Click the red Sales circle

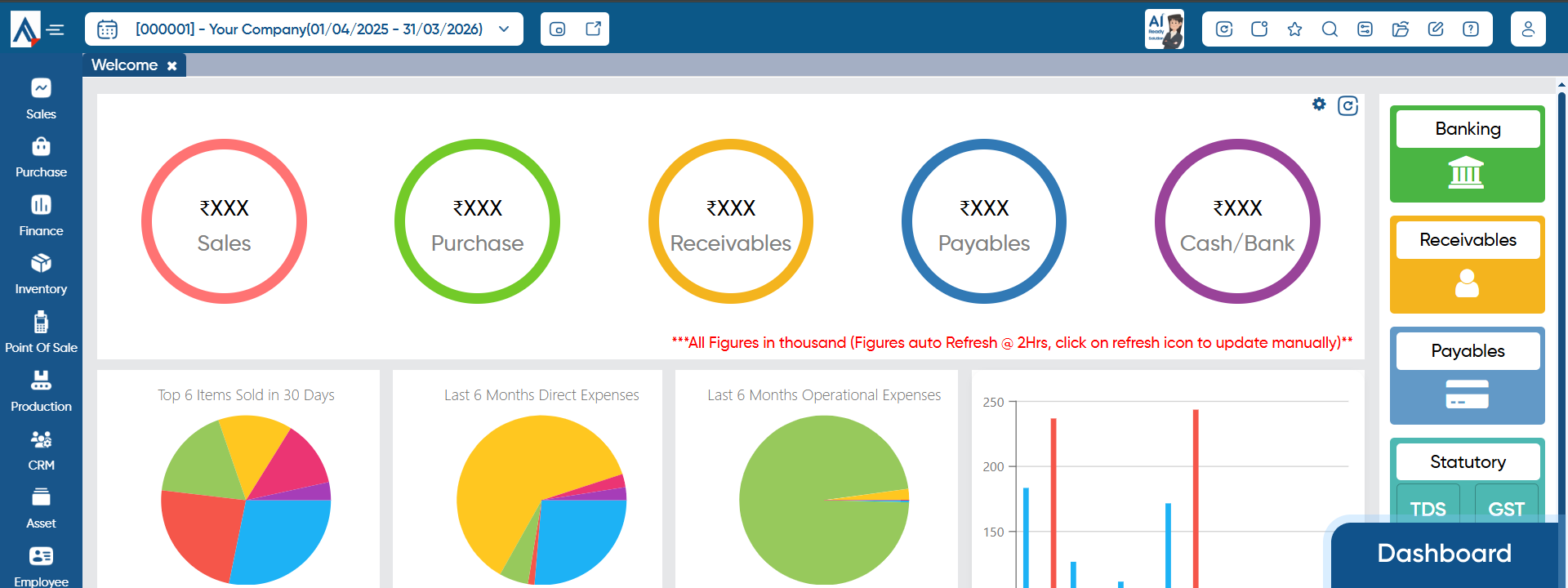tap(224, 221)
